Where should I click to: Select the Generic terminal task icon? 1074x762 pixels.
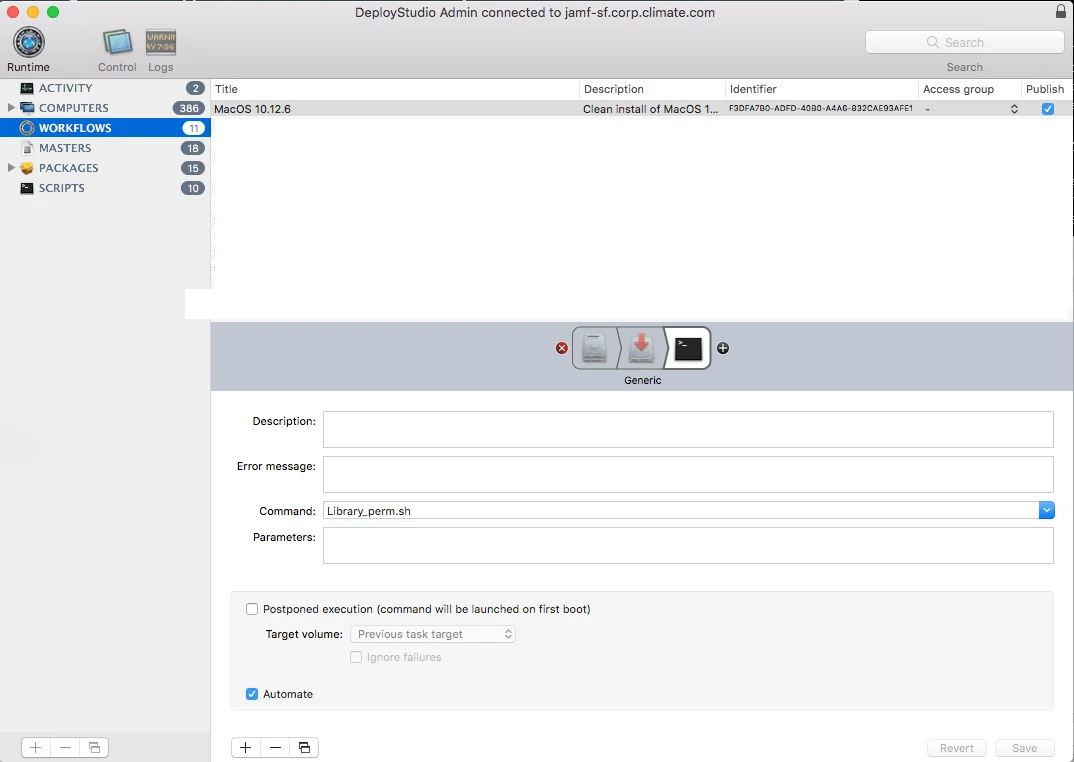click(688, 348)
